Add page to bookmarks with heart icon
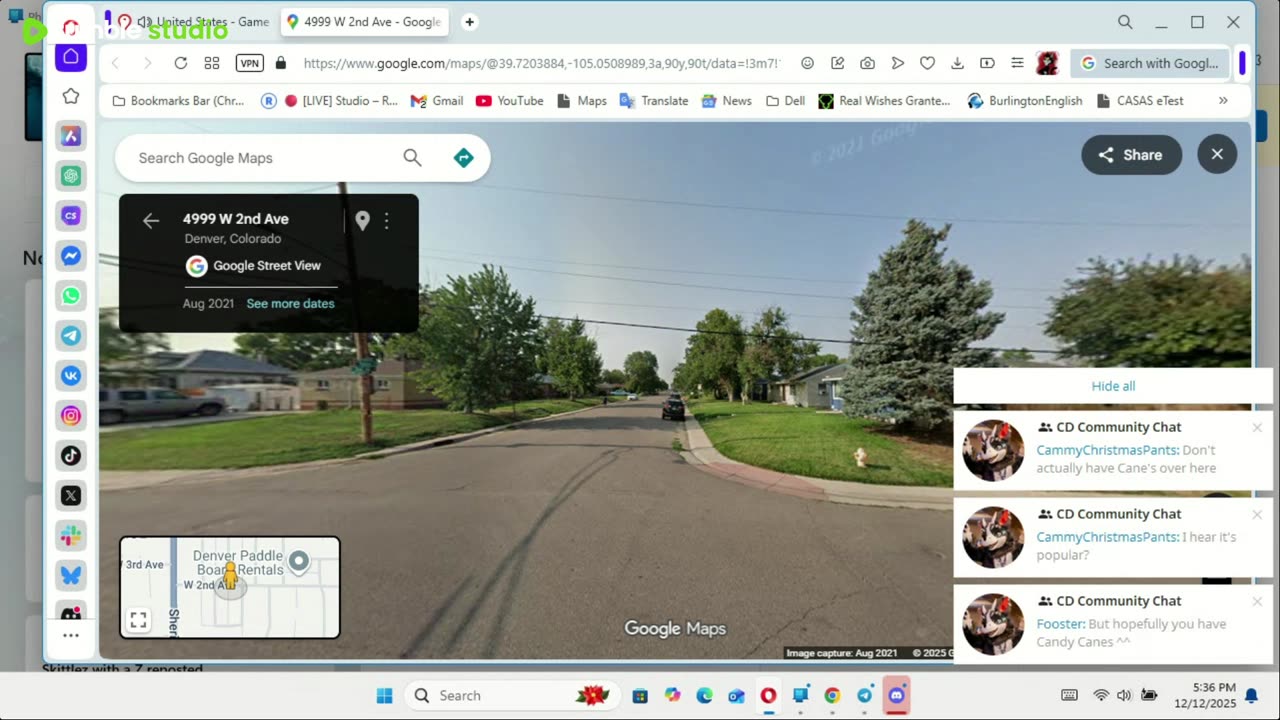Screen dimensions: 1280x720 tap(928, 63)
